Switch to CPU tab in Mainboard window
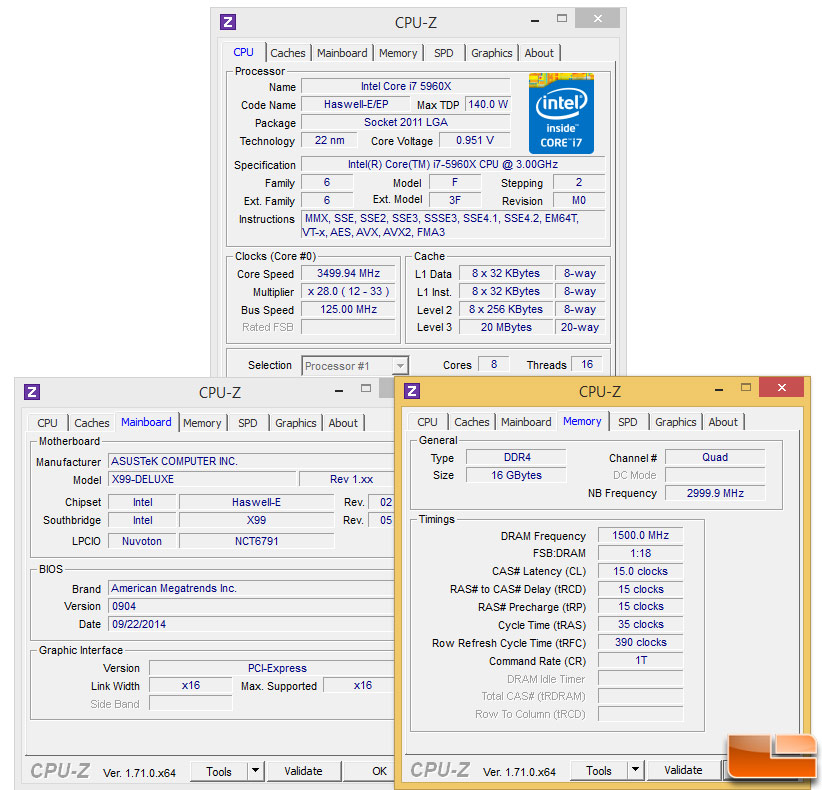 (x=47, y=423)
